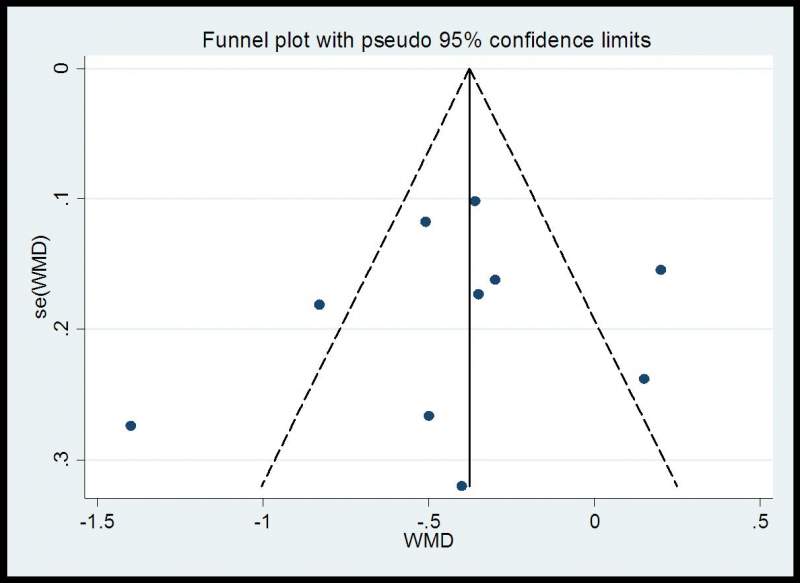
Task: Click the topmost data point closest to the funnel apex
Action: point(475,201)
